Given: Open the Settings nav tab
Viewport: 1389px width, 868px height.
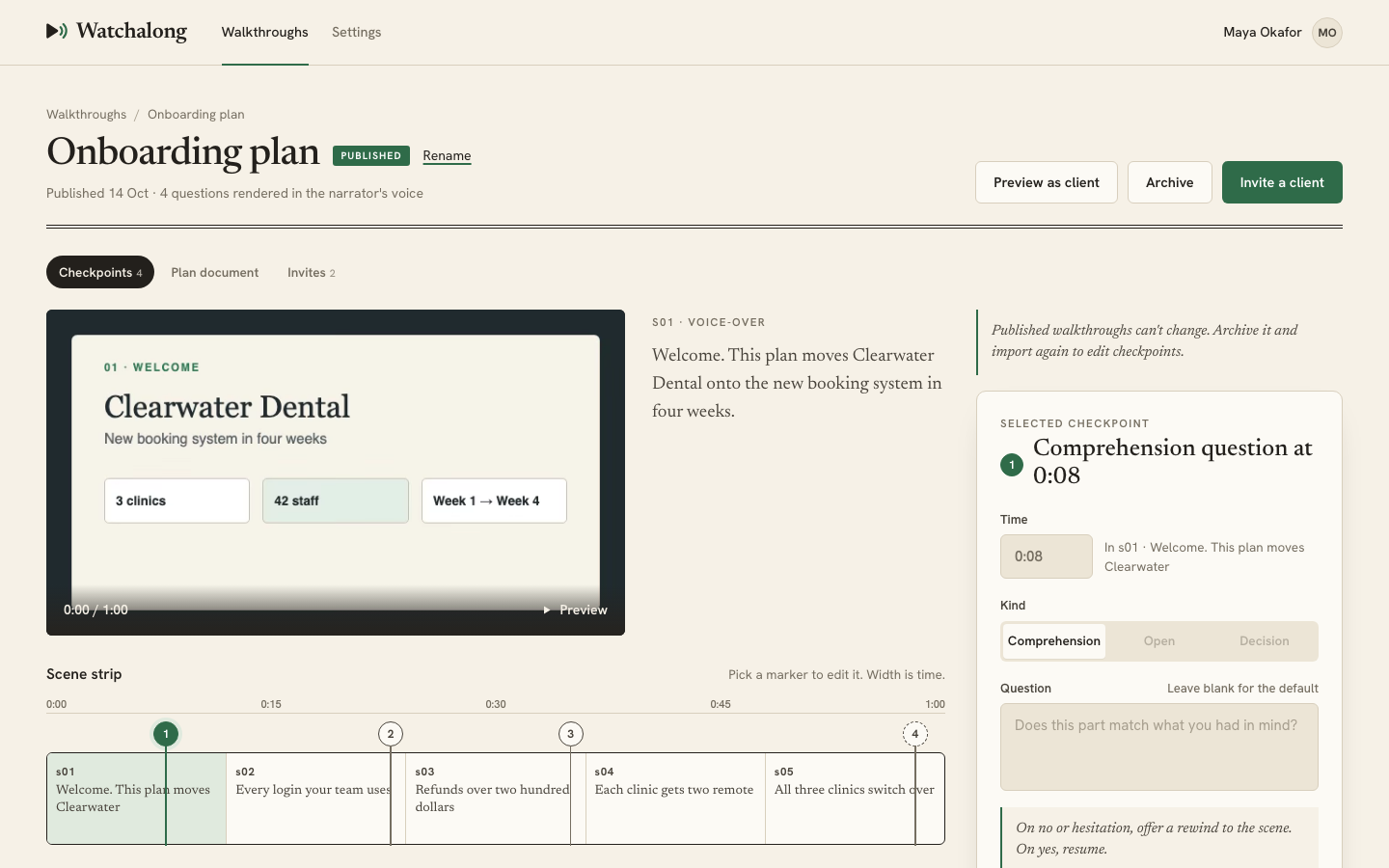Looking at the screenshot, I should 357,33.
